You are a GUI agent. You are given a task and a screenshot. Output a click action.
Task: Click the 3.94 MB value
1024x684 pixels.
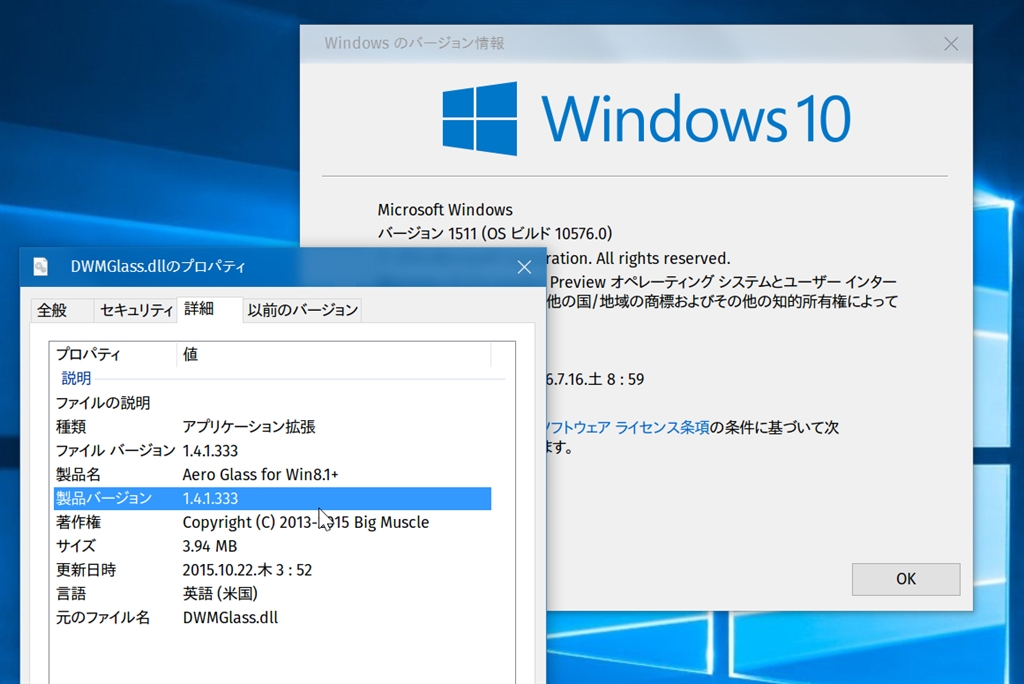click(x=210, y=546)
